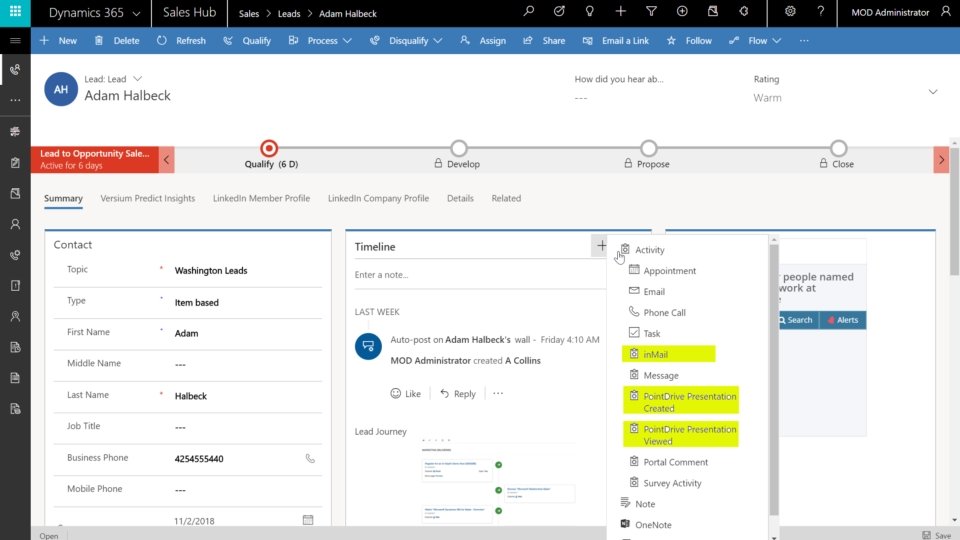Viewport: 960px width, 540px height.
Task: Click the search magnifier in top bar
Action: (529, 12)
